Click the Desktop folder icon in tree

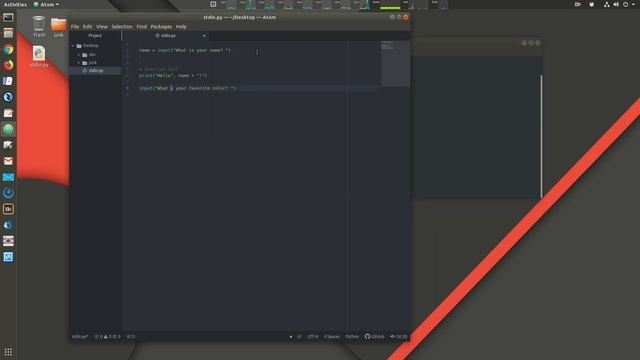click(79, 46)
